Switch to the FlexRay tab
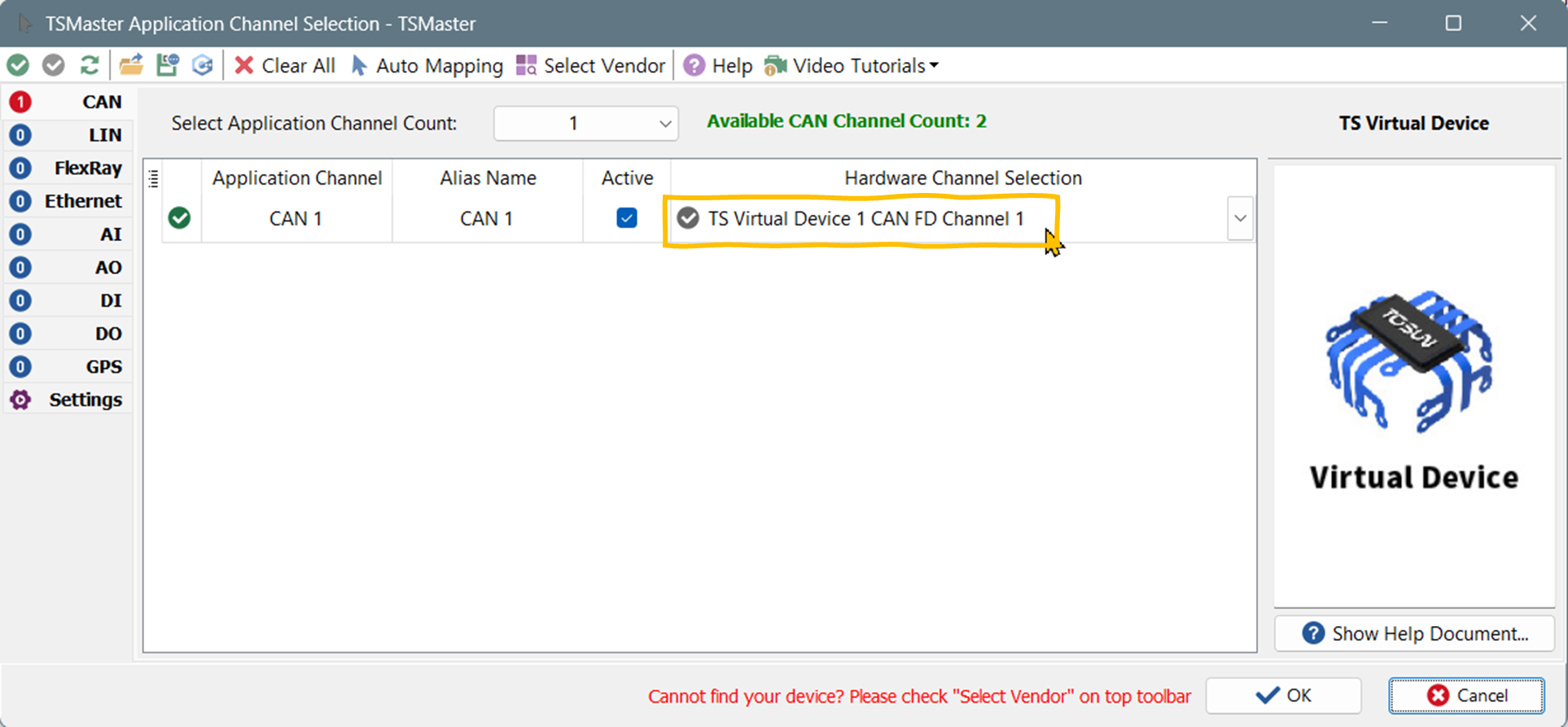 point(67,168)
